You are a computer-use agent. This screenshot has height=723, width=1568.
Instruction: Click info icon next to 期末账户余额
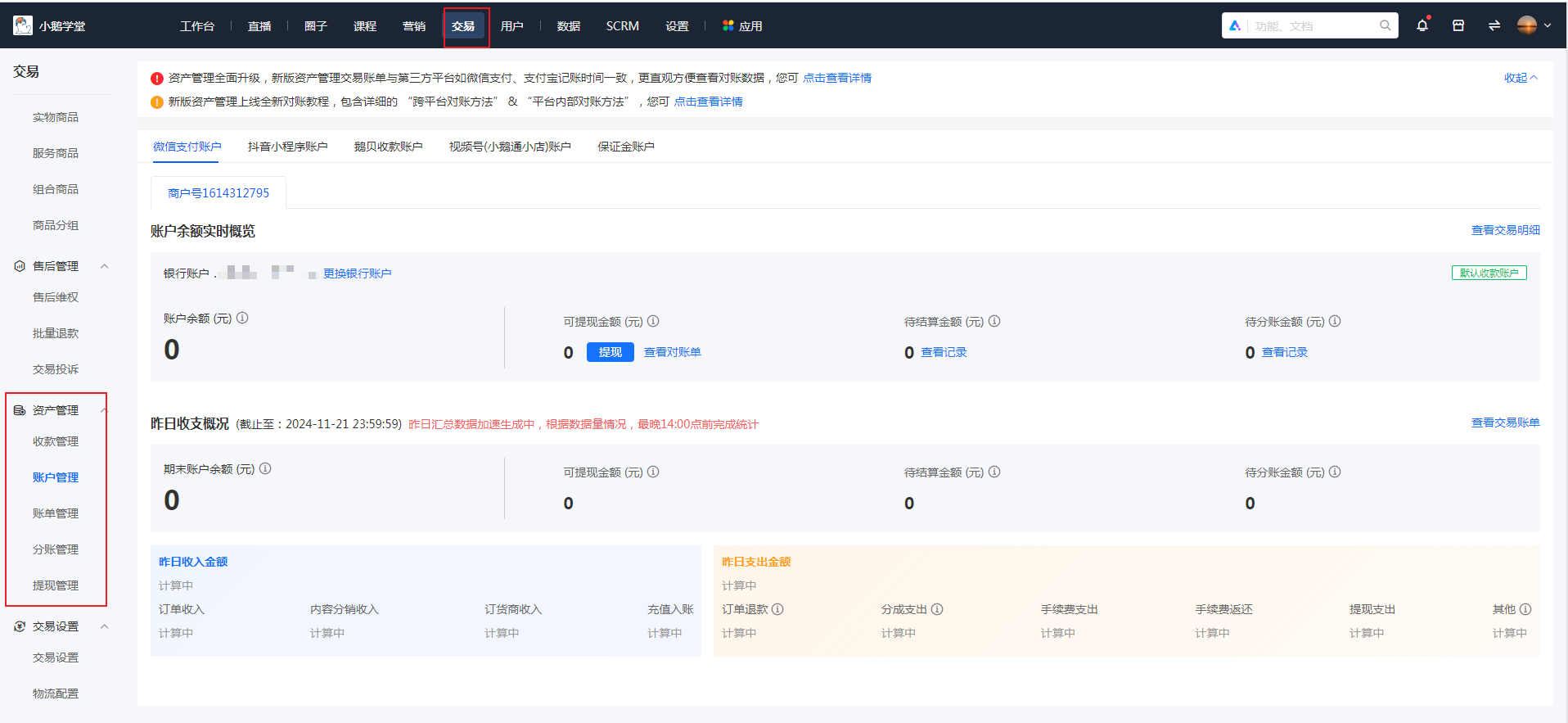[265, 468]
